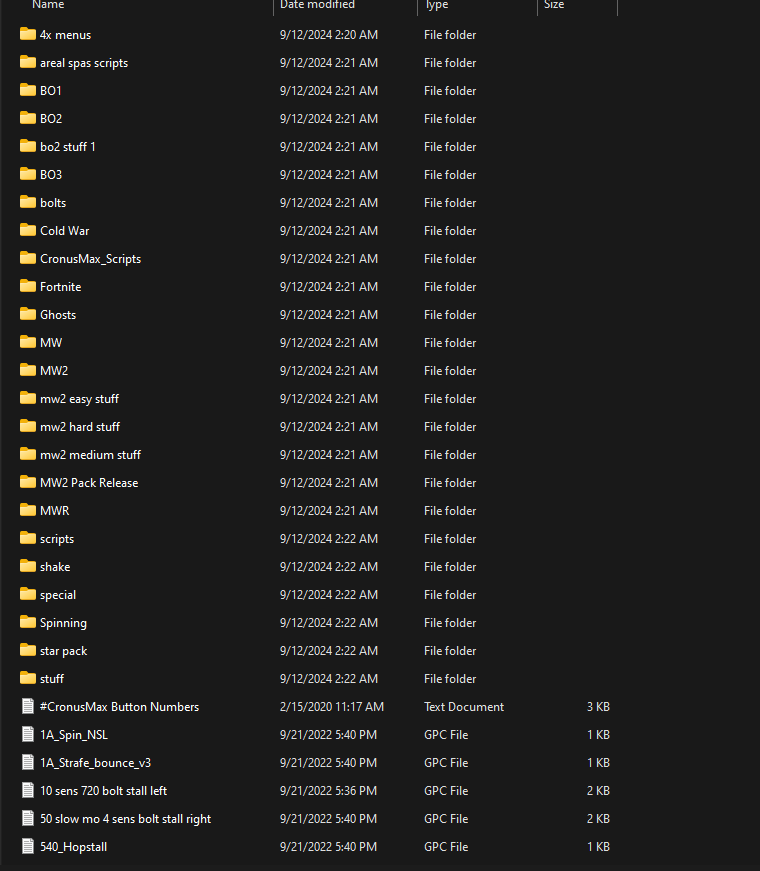Click the BO3 folder icon
Image resolution: width=760 pixels, height=871 pixels.
[28, 174]
